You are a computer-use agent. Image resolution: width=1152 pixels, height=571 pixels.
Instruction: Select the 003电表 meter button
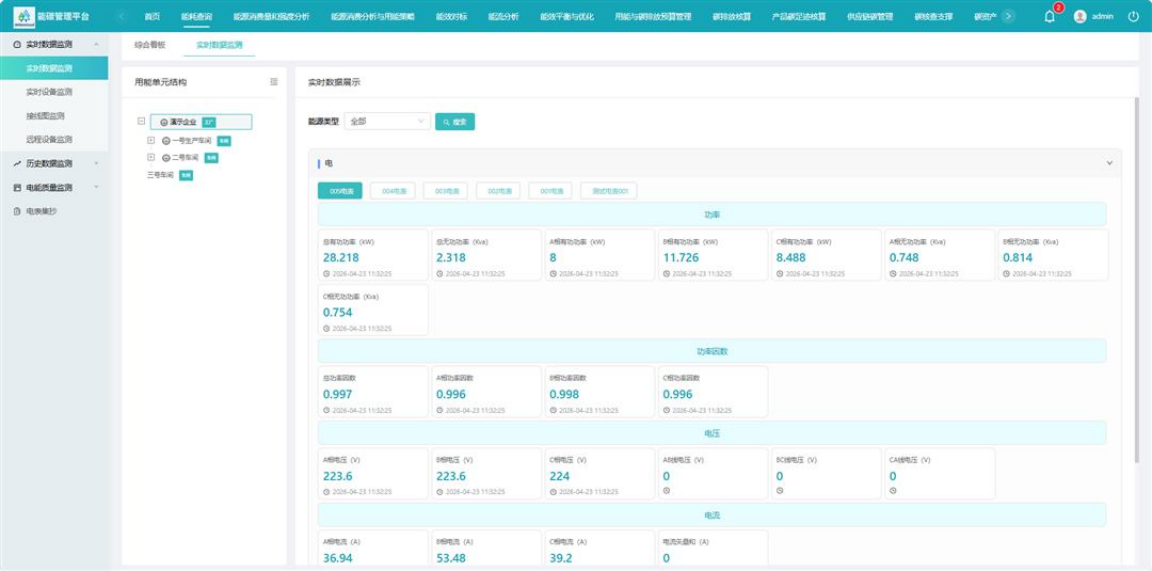tap(446, 191)
